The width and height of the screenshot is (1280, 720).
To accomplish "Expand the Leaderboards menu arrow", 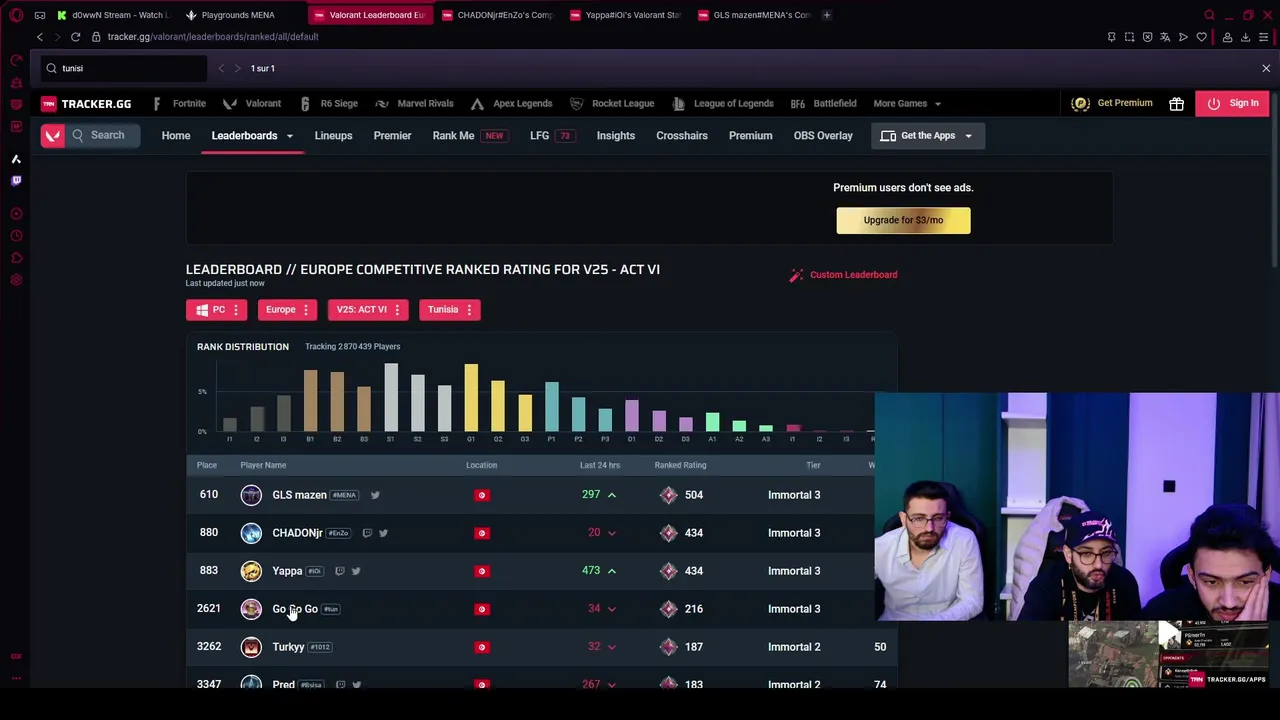I will pyautogui.click(x=290, y=136).
